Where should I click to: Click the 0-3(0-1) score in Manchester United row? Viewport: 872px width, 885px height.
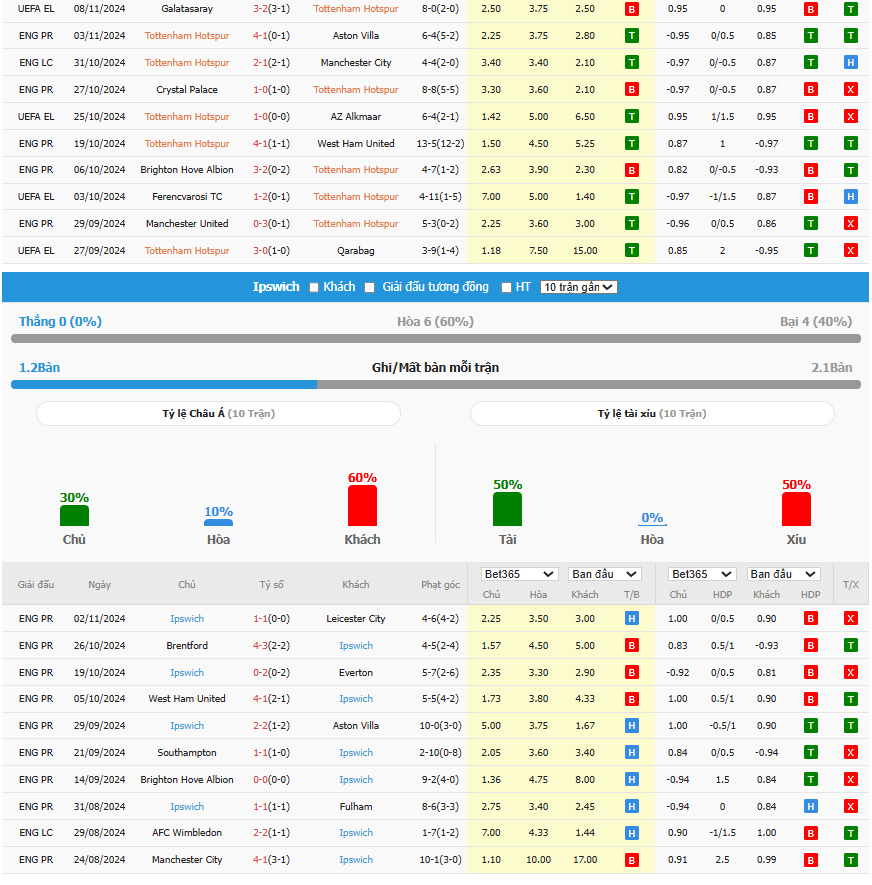click(x=271, y=224)
